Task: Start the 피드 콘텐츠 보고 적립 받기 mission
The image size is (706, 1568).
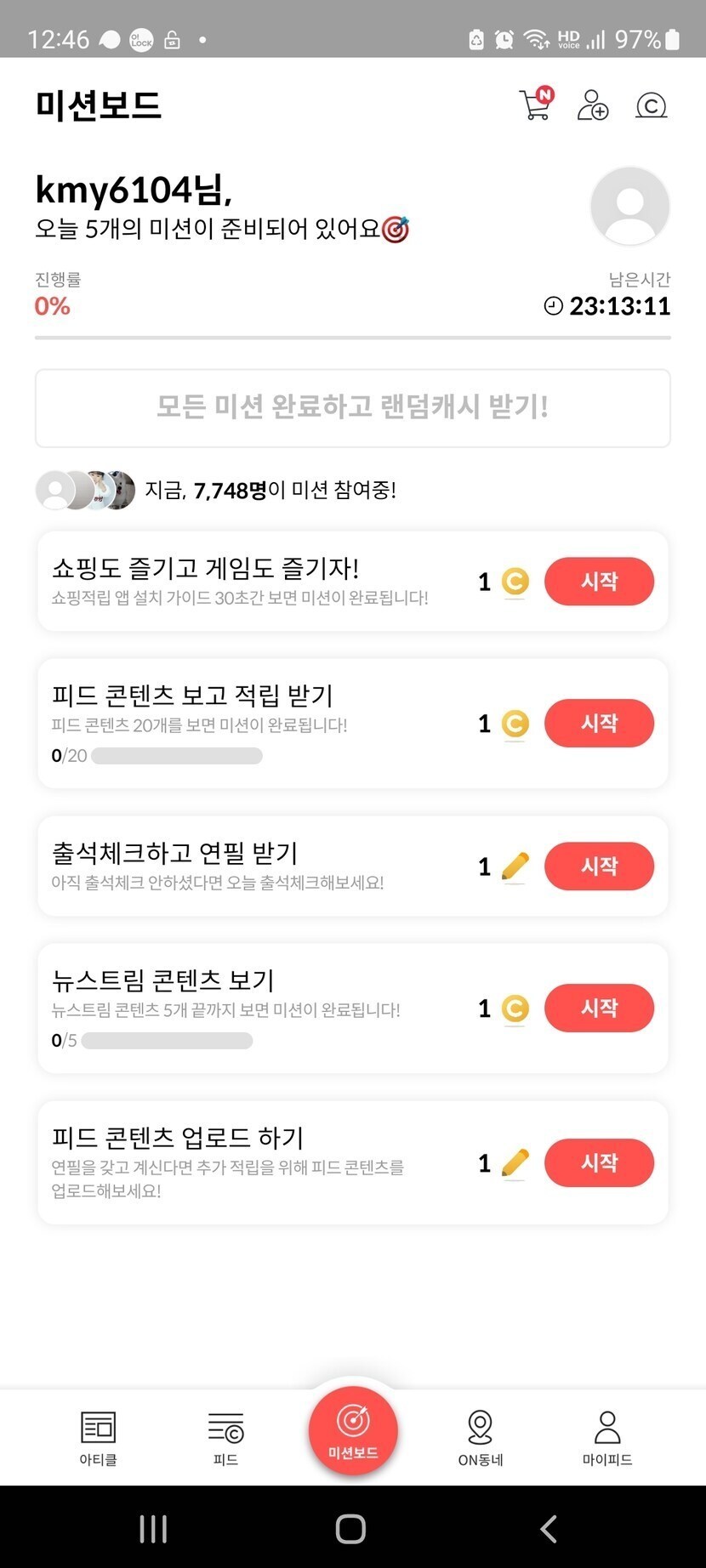Action: click(599, 724)
